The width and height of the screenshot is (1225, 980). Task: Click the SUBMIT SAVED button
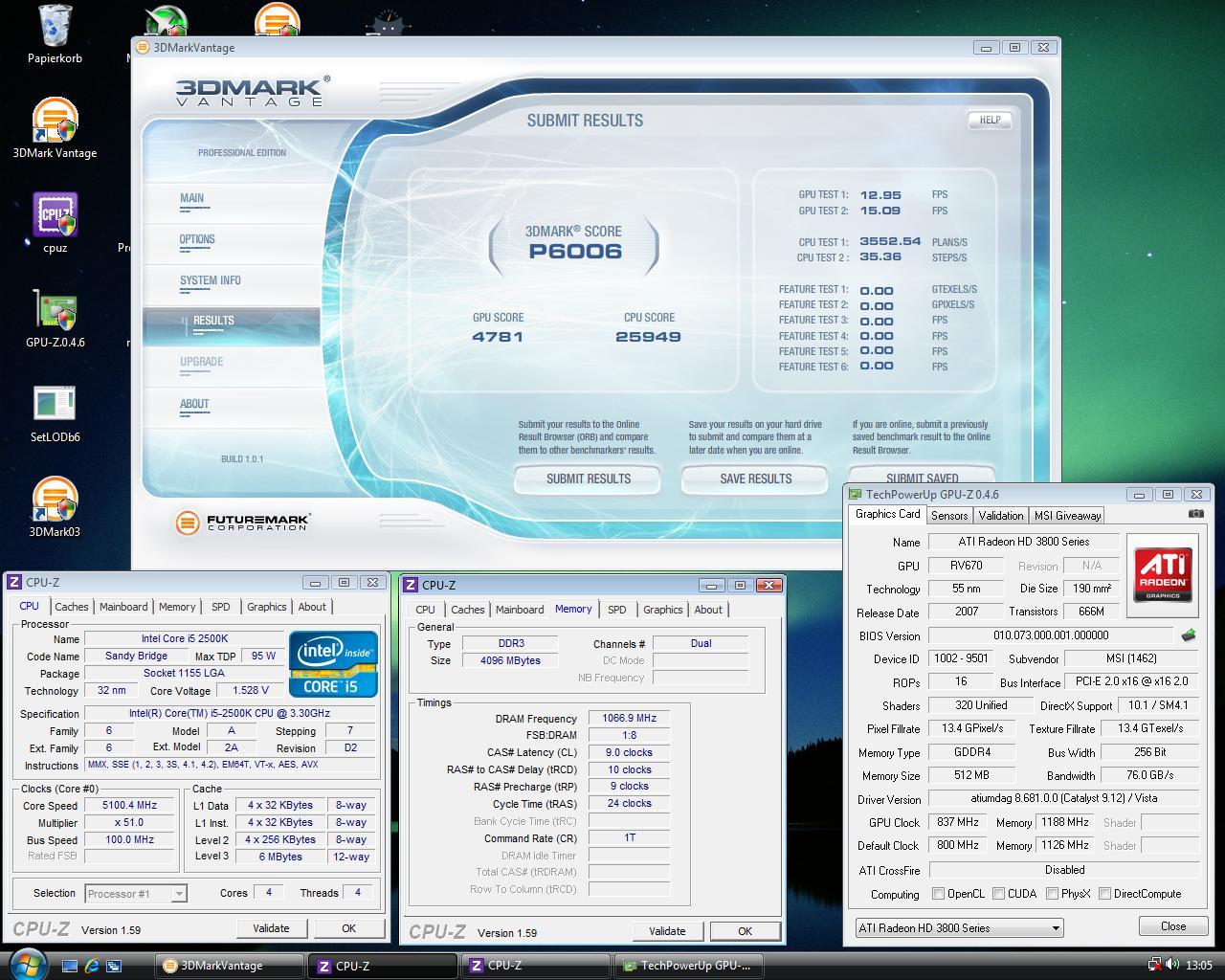(922, 476)
